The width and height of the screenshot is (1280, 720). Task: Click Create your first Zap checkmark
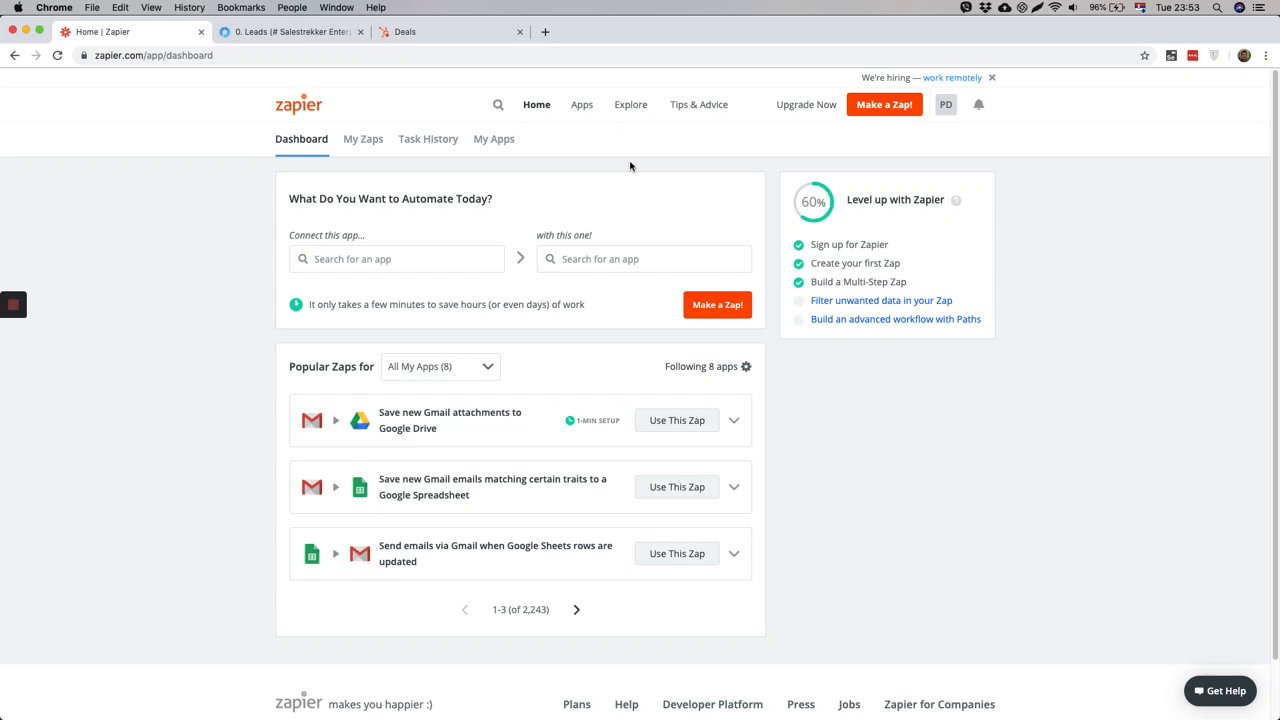click(x=798, y=264)
